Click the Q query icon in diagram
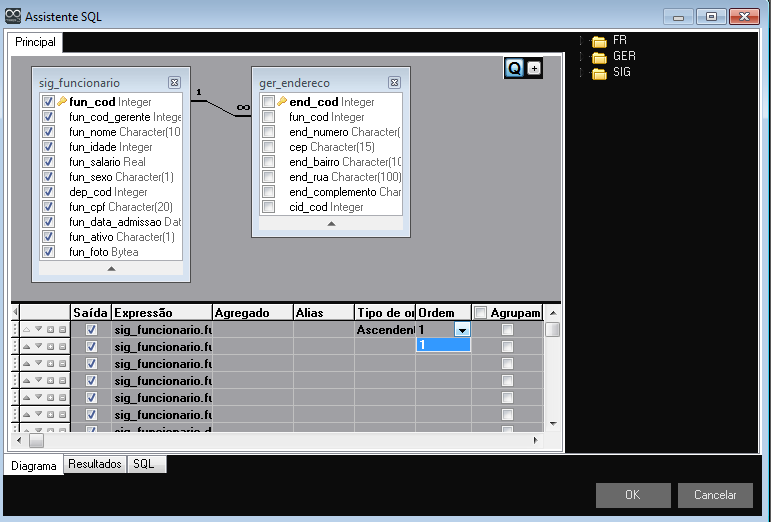Image resolution: width=771 pixels, height=522 pixels. (514, 68)
